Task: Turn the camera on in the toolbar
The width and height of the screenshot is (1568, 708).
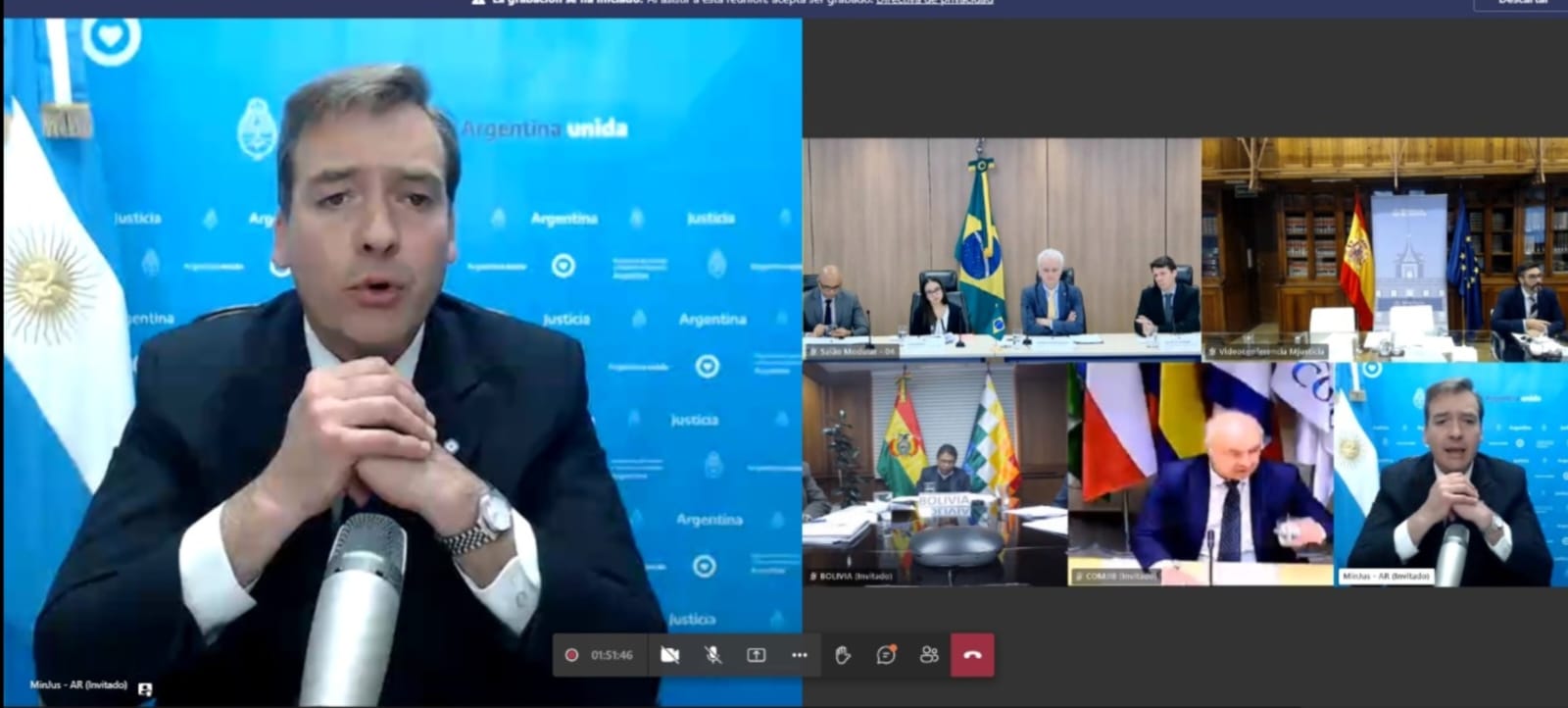Action: 669,655
